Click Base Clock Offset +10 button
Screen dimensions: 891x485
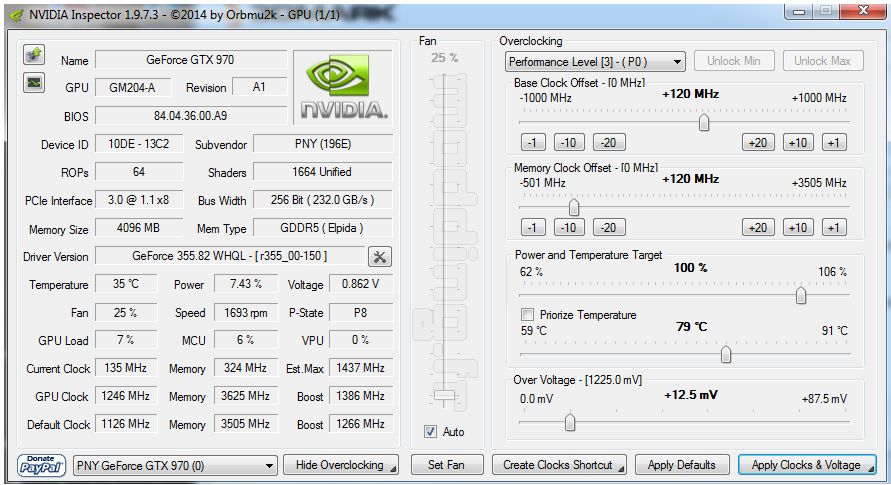click(x=798, y=143)
